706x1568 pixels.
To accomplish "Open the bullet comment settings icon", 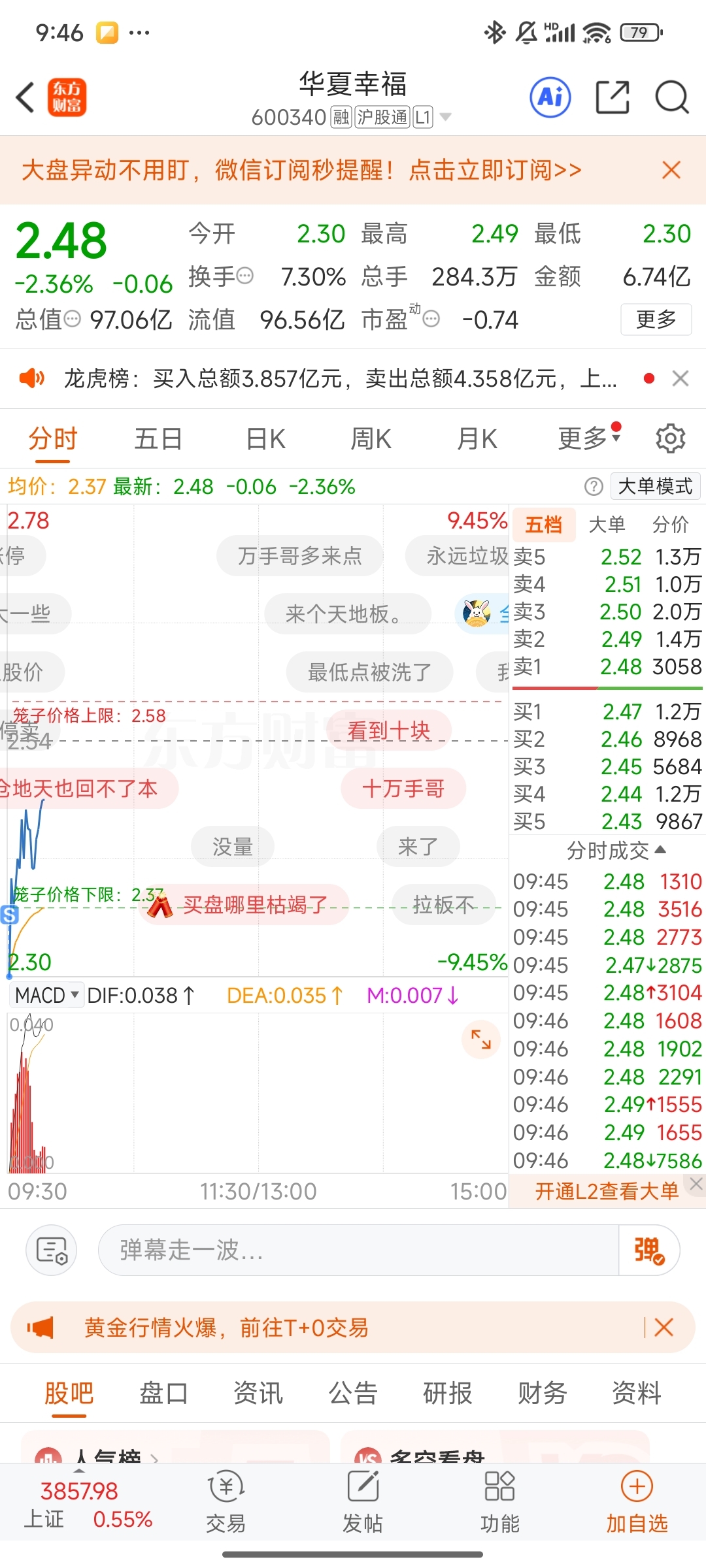I will point(52,1250).
